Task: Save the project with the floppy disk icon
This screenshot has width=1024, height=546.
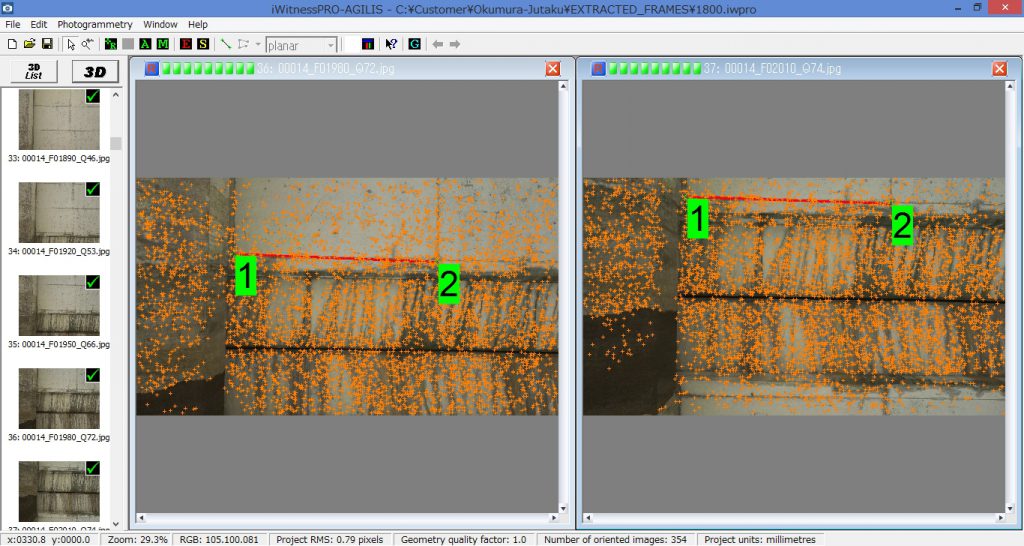Action: click(47, 44)
